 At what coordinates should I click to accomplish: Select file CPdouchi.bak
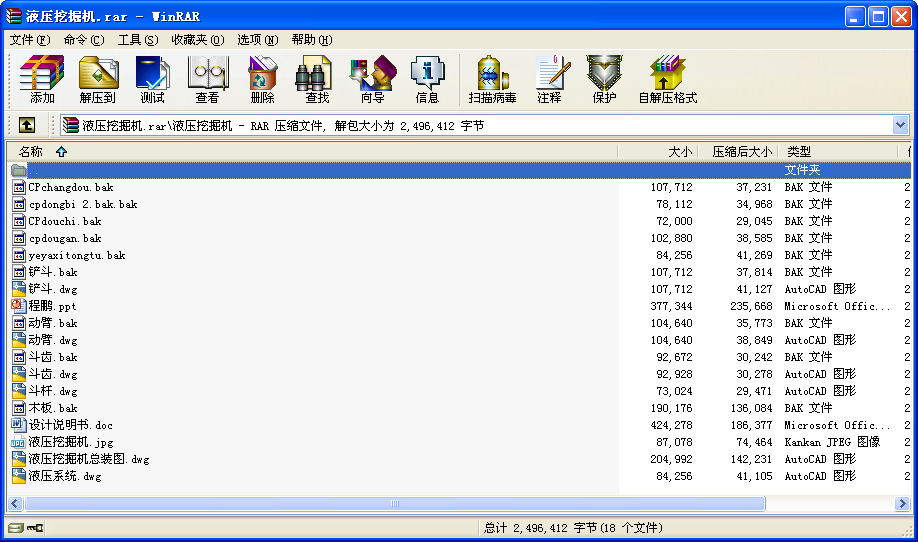64,221
